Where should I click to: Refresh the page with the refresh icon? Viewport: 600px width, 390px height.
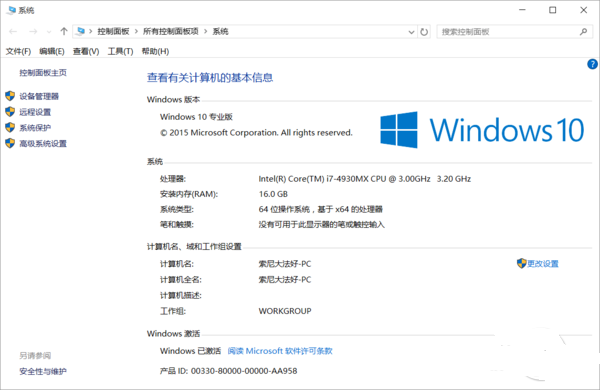424,32
